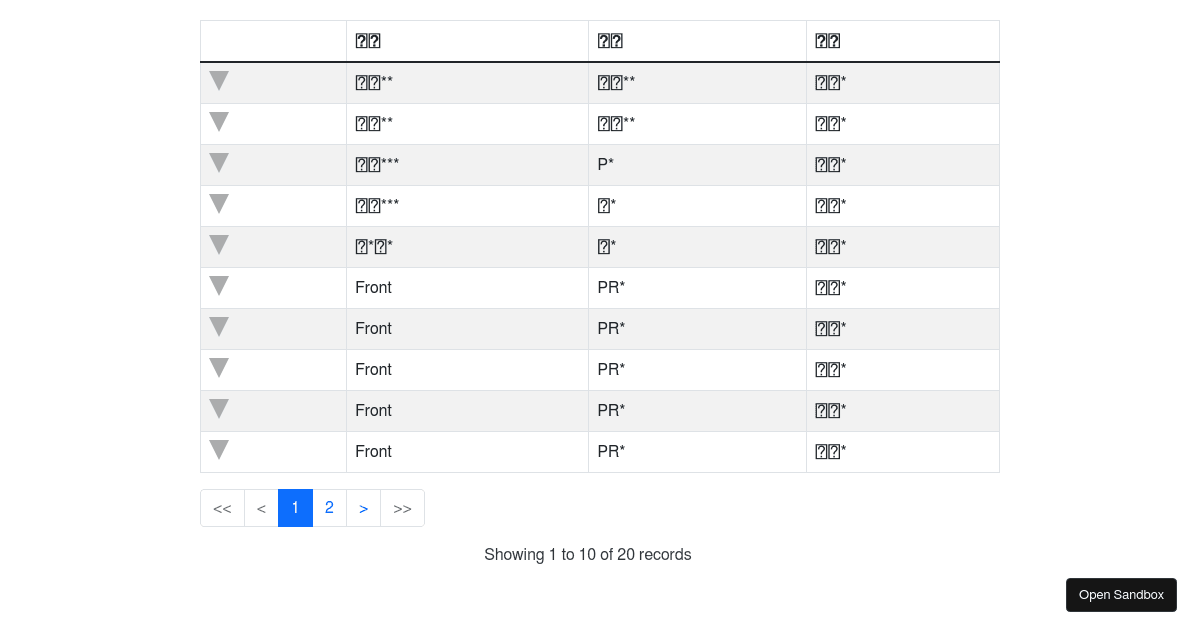Expand the second table row
1200x630 pixels.
pos(219,122)
